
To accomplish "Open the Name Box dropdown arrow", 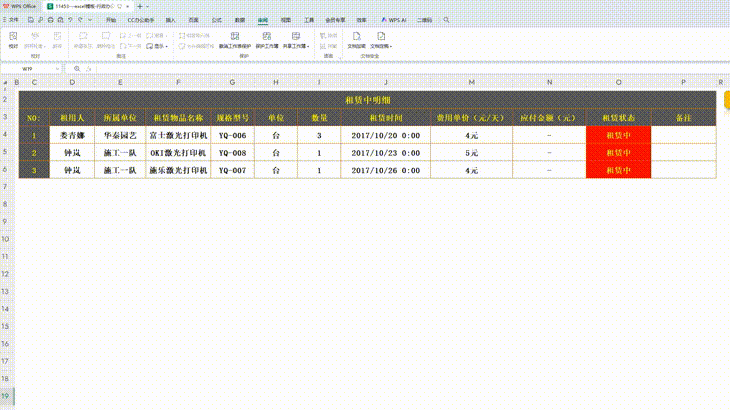I will point(57,69).
